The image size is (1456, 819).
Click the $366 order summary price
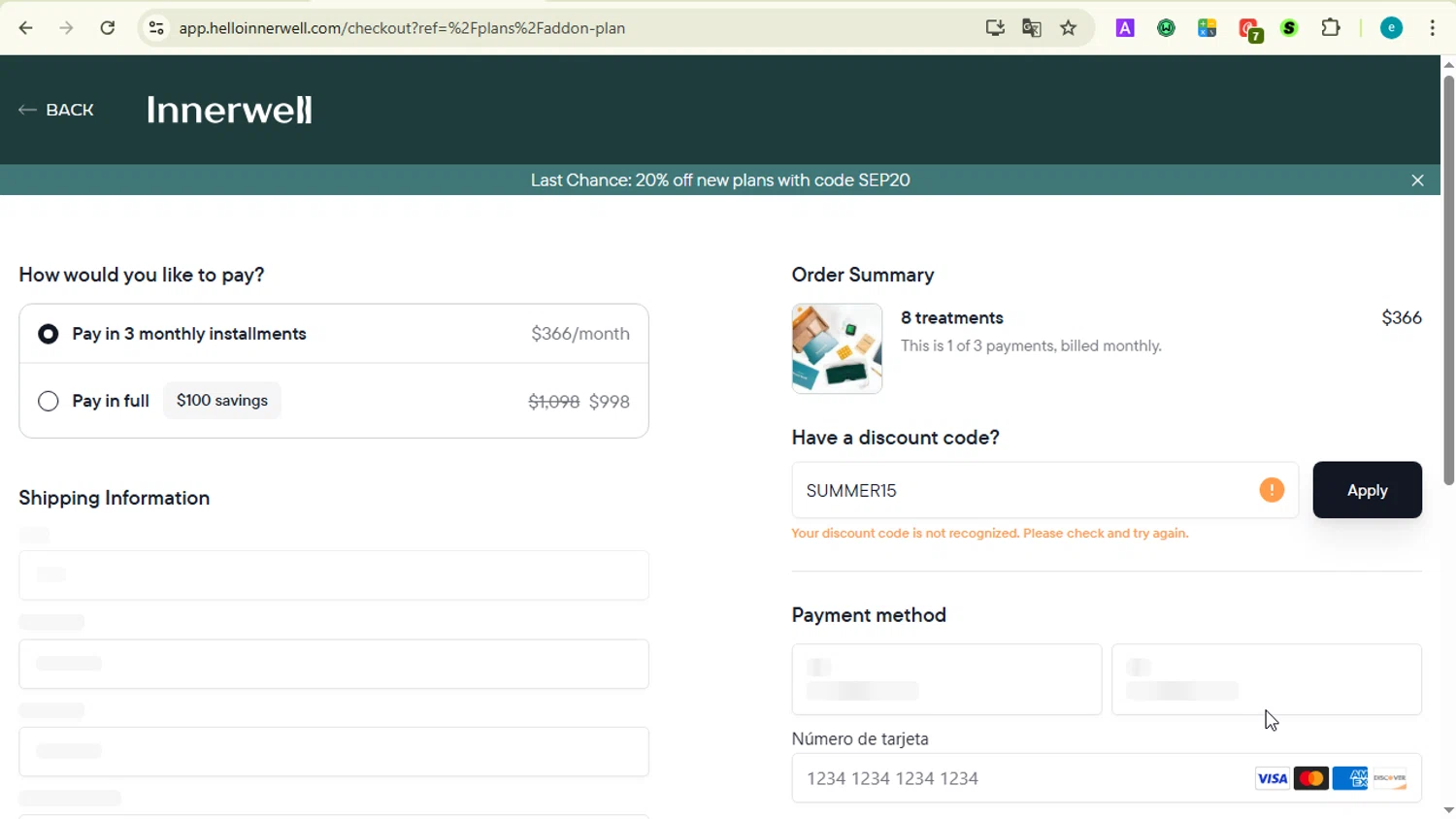coord(1402,317)
